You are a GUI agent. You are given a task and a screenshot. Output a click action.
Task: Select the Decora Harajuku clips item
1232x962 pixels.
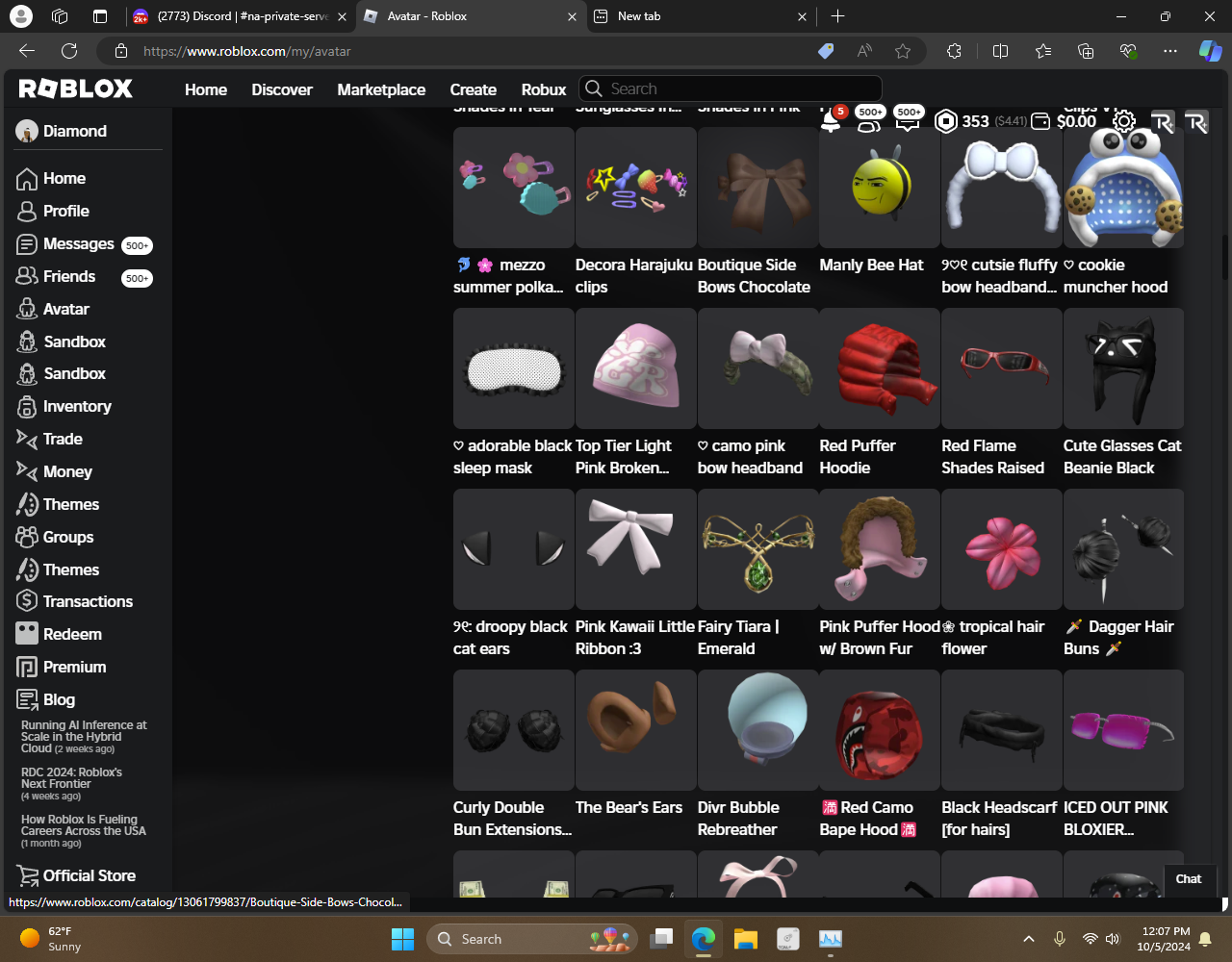coord(635,188)
